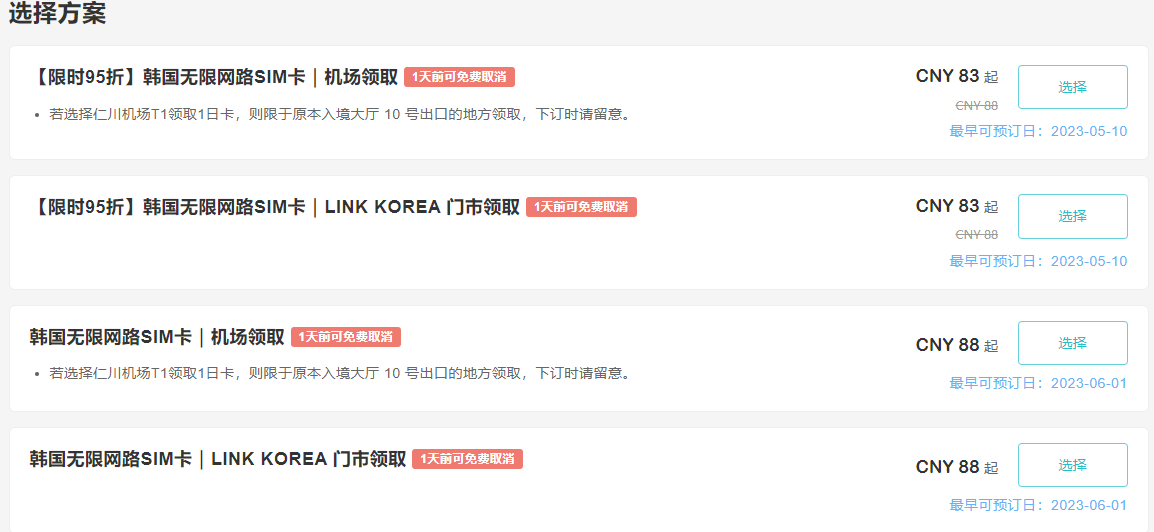
Task: Click 最早可预订日 2023-05-10 on the 限时95折 机场领取 plan
Action: coord(1038,131)
